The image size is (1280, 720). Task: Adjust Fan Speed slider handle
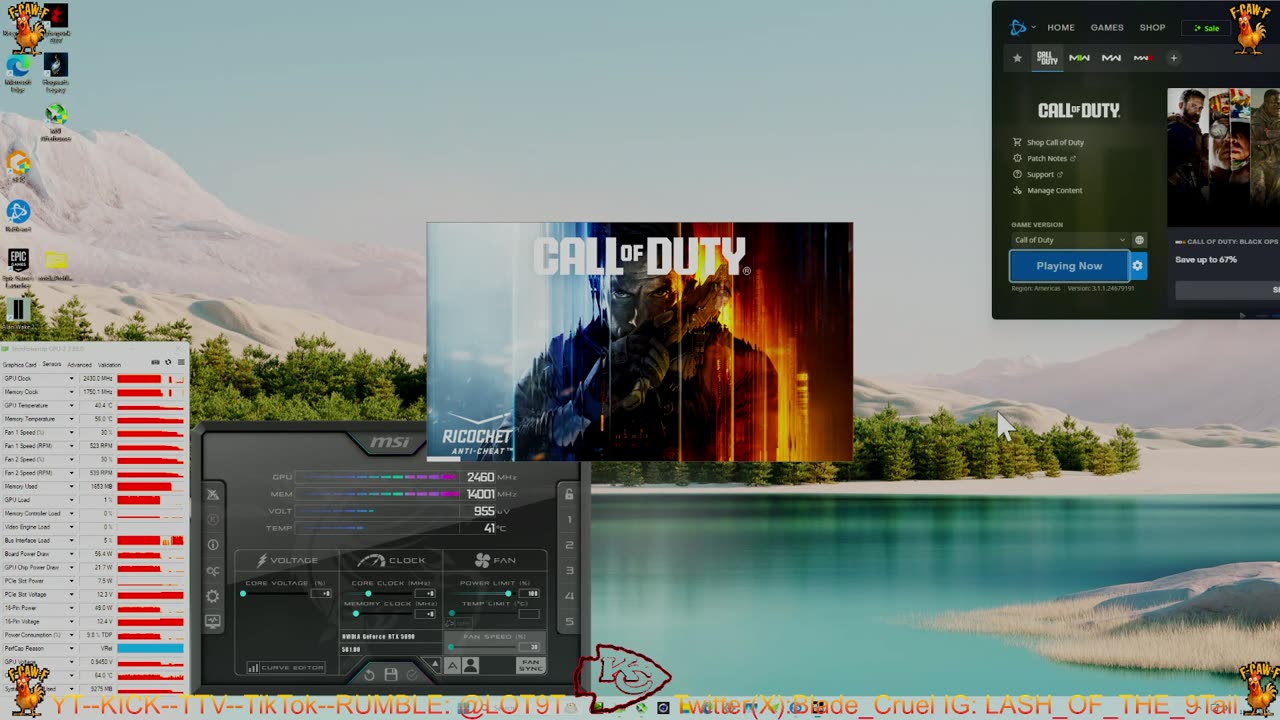451,647
